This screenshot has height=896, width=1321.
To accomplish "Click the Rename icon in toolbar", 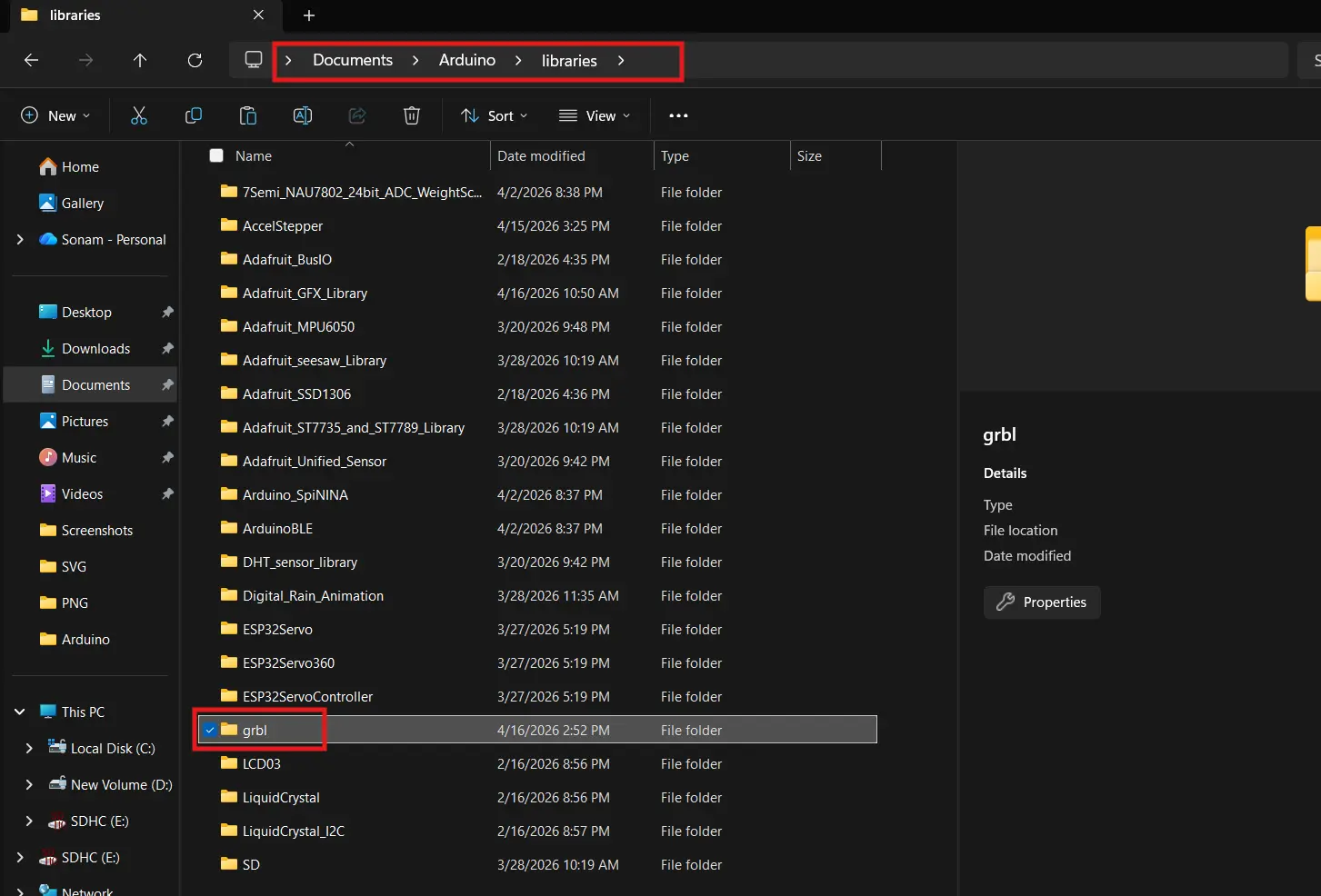I will coord(303,115).
